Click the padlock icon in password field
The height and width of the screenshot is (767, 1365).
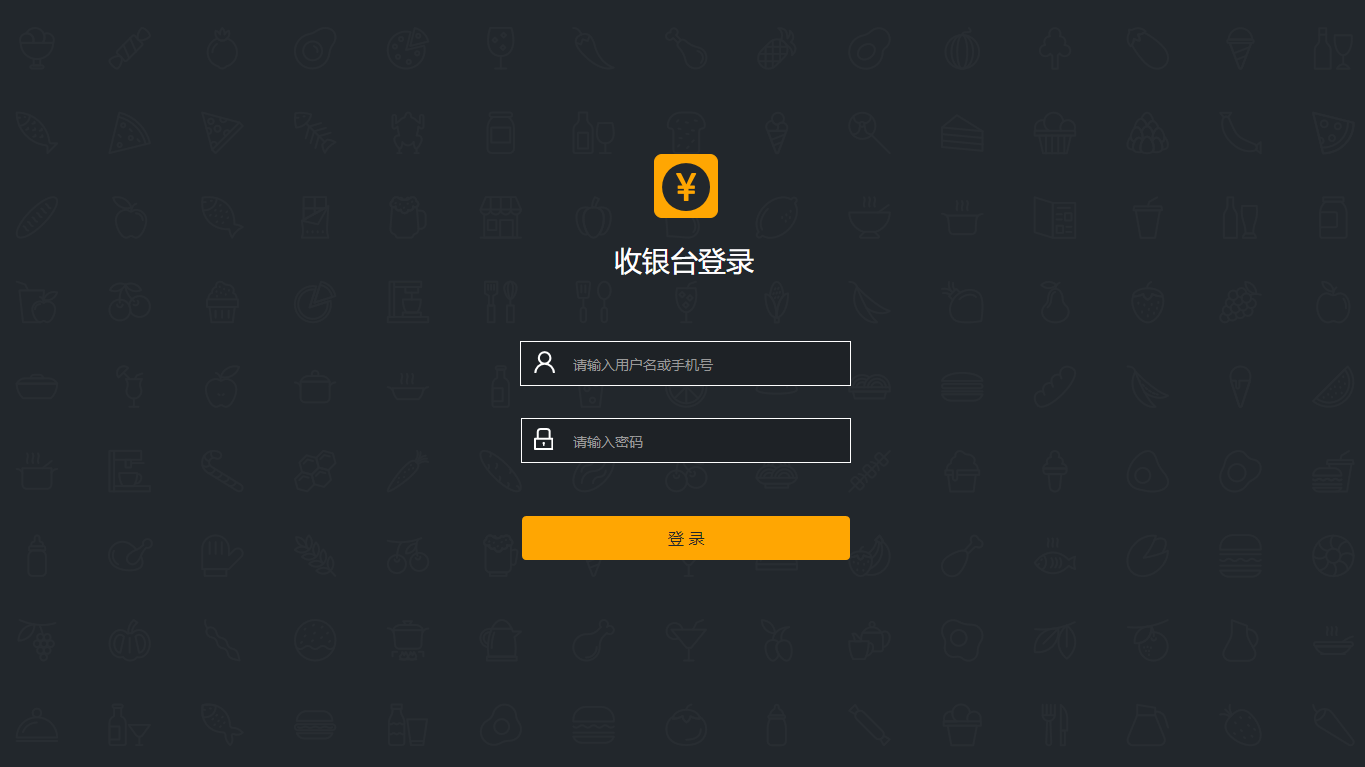coord(543,439)
